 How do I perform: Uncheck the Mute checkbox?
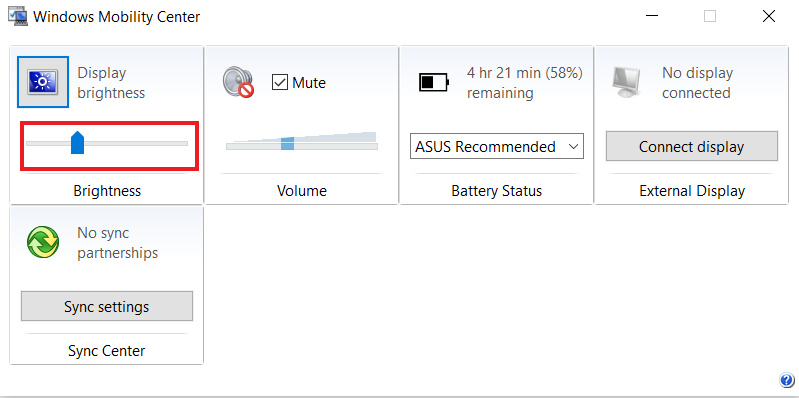coord(280,83)
